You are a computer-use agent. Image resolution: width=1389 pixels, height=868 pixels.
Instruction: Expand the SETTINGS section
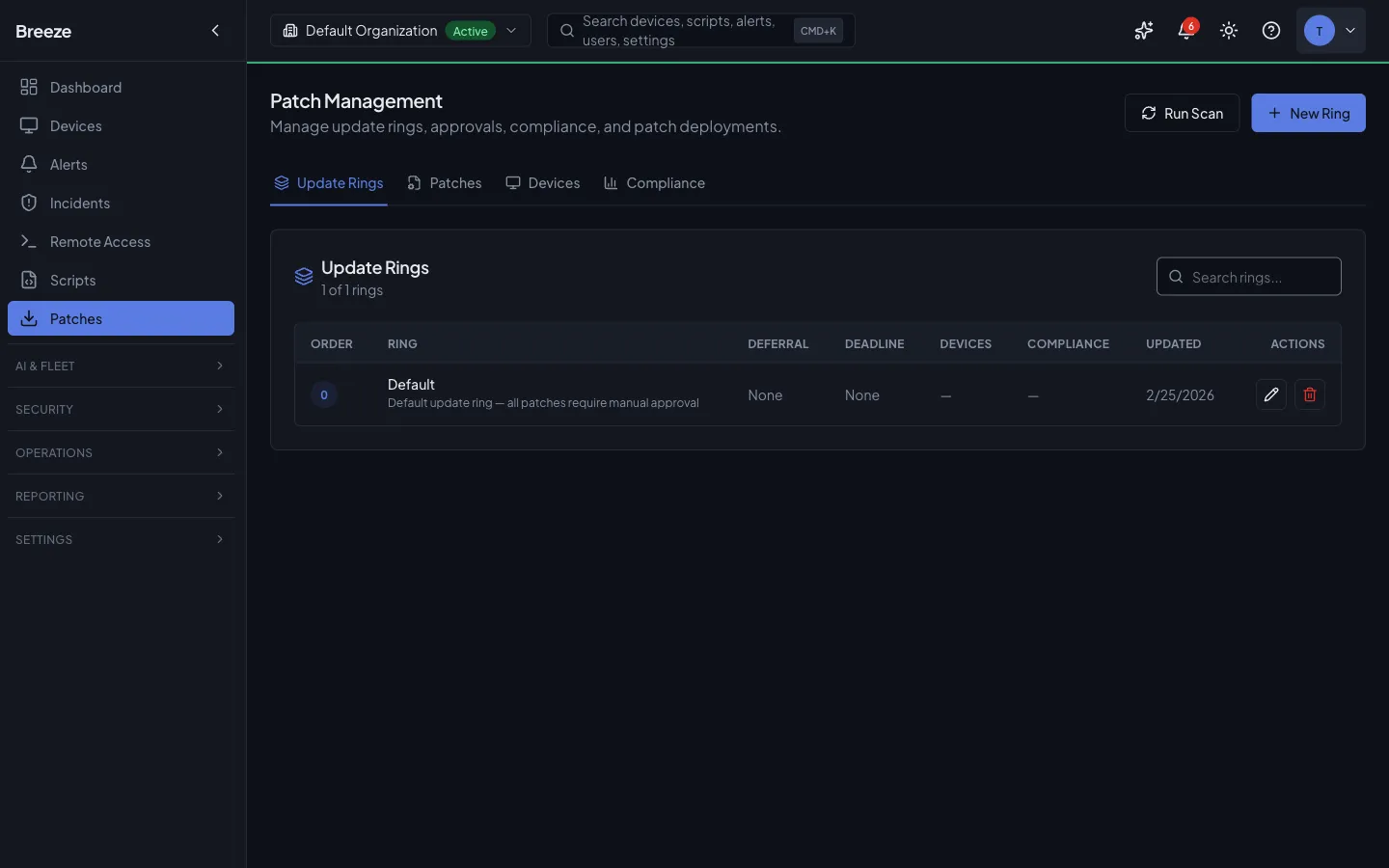pyautogui.click(x=121, y=539)
